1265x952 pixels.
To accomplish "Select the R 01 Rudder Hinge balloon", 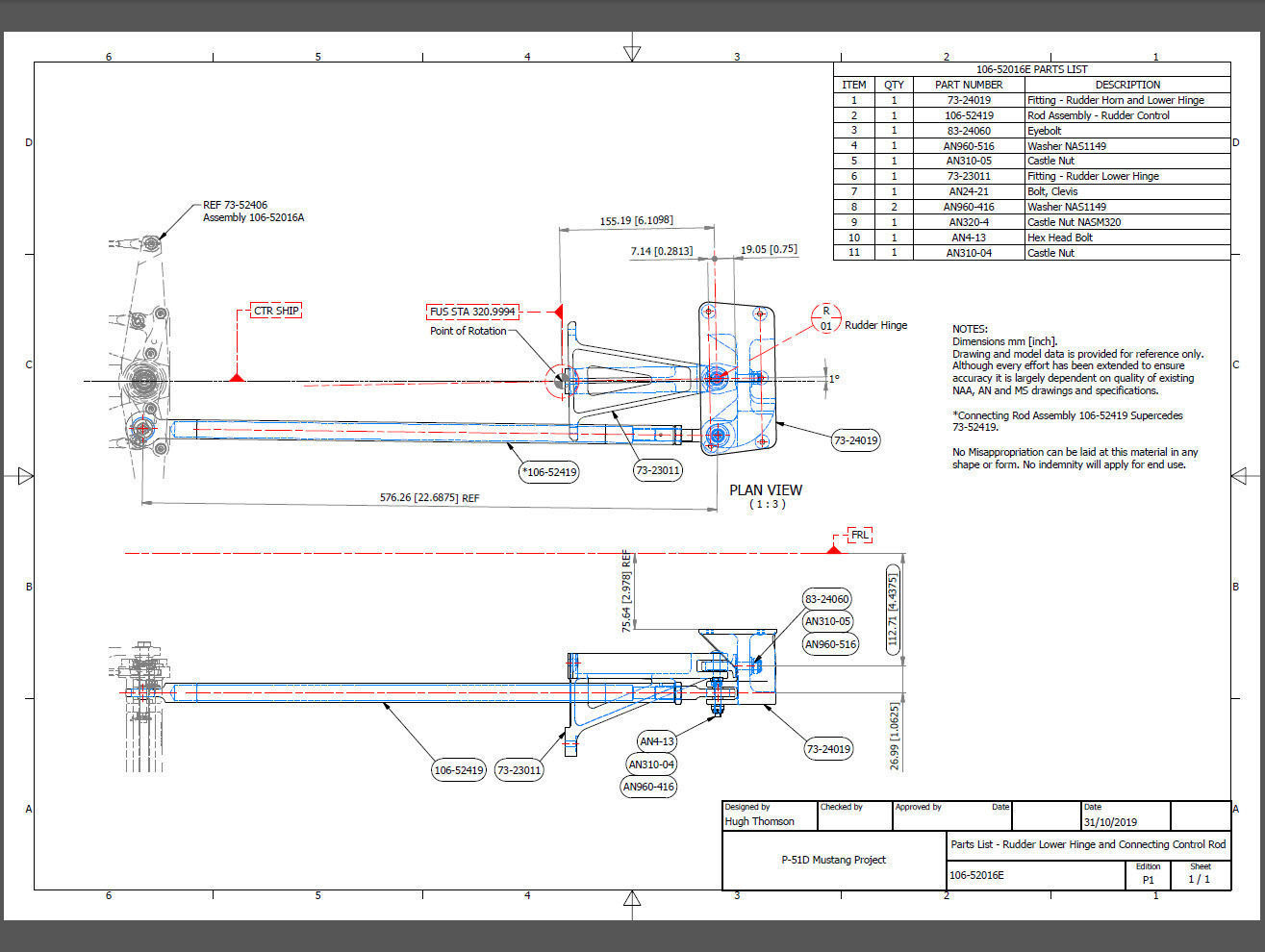I will coord(825,318).
